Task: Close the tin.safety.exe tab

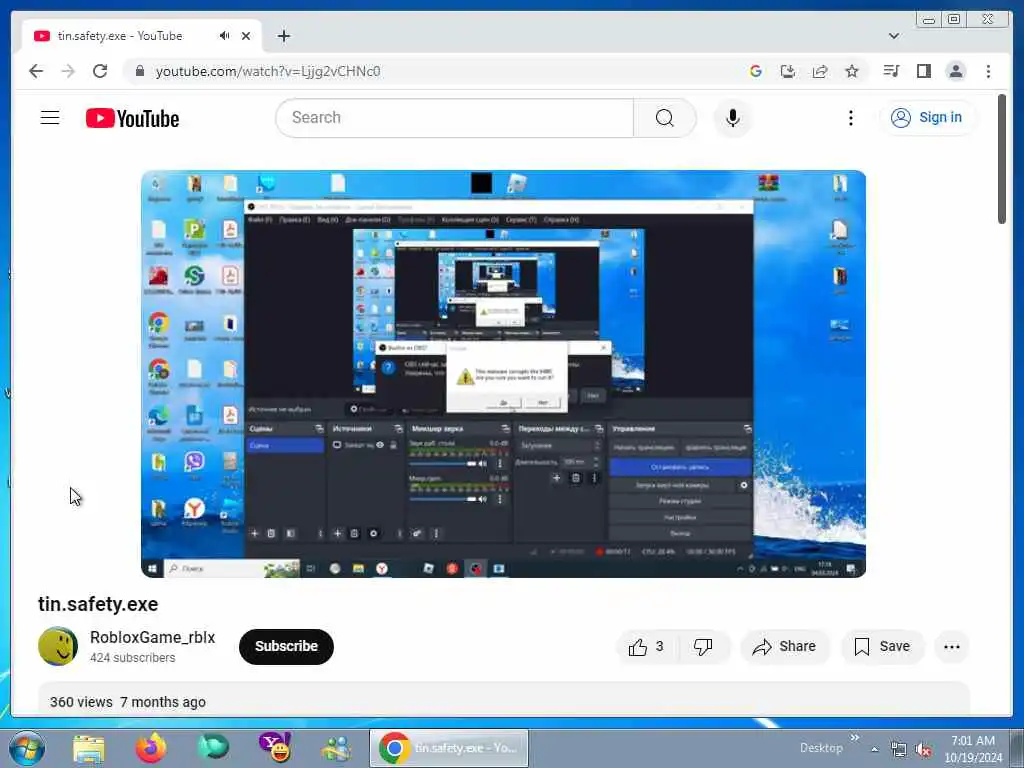Action: [x=246, y=36]
